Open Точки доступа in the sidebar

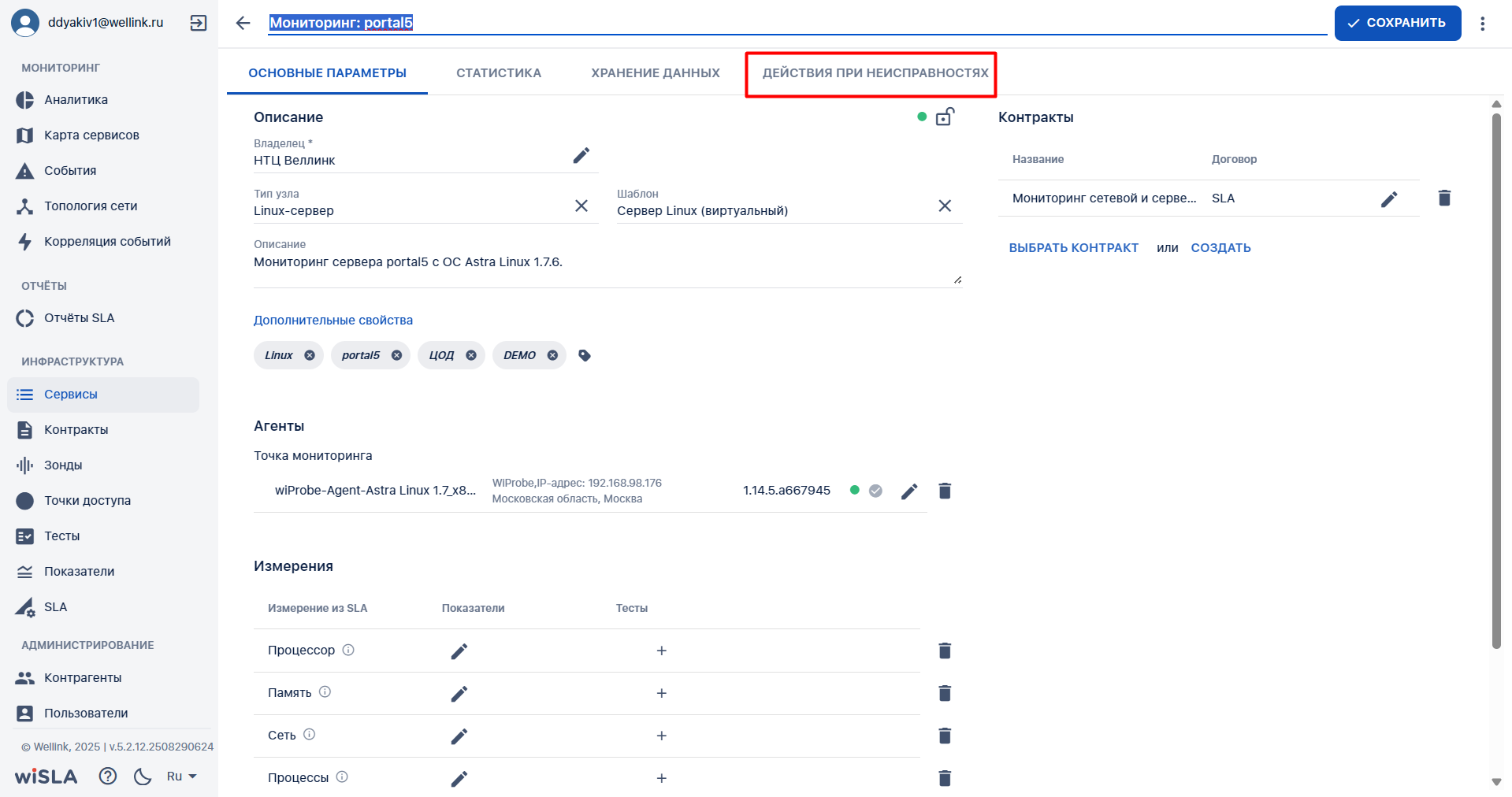click(103, 501)
